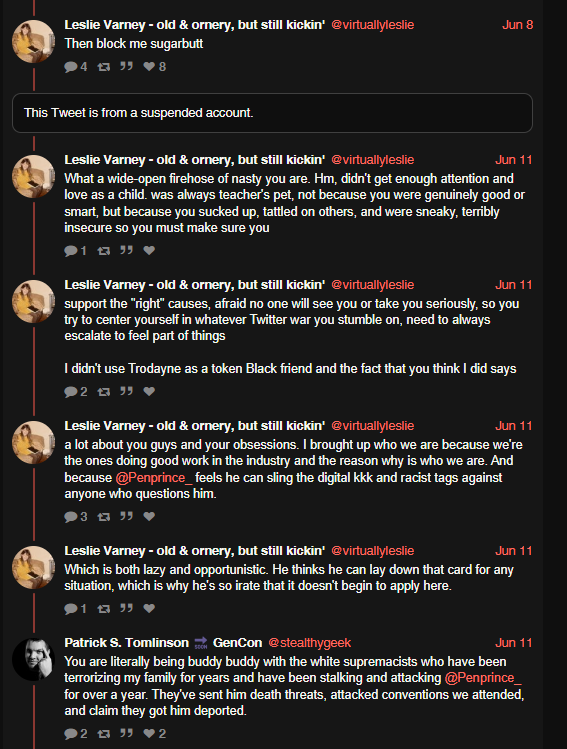Click the Jun 8 tweet date

tap(517, 25)
